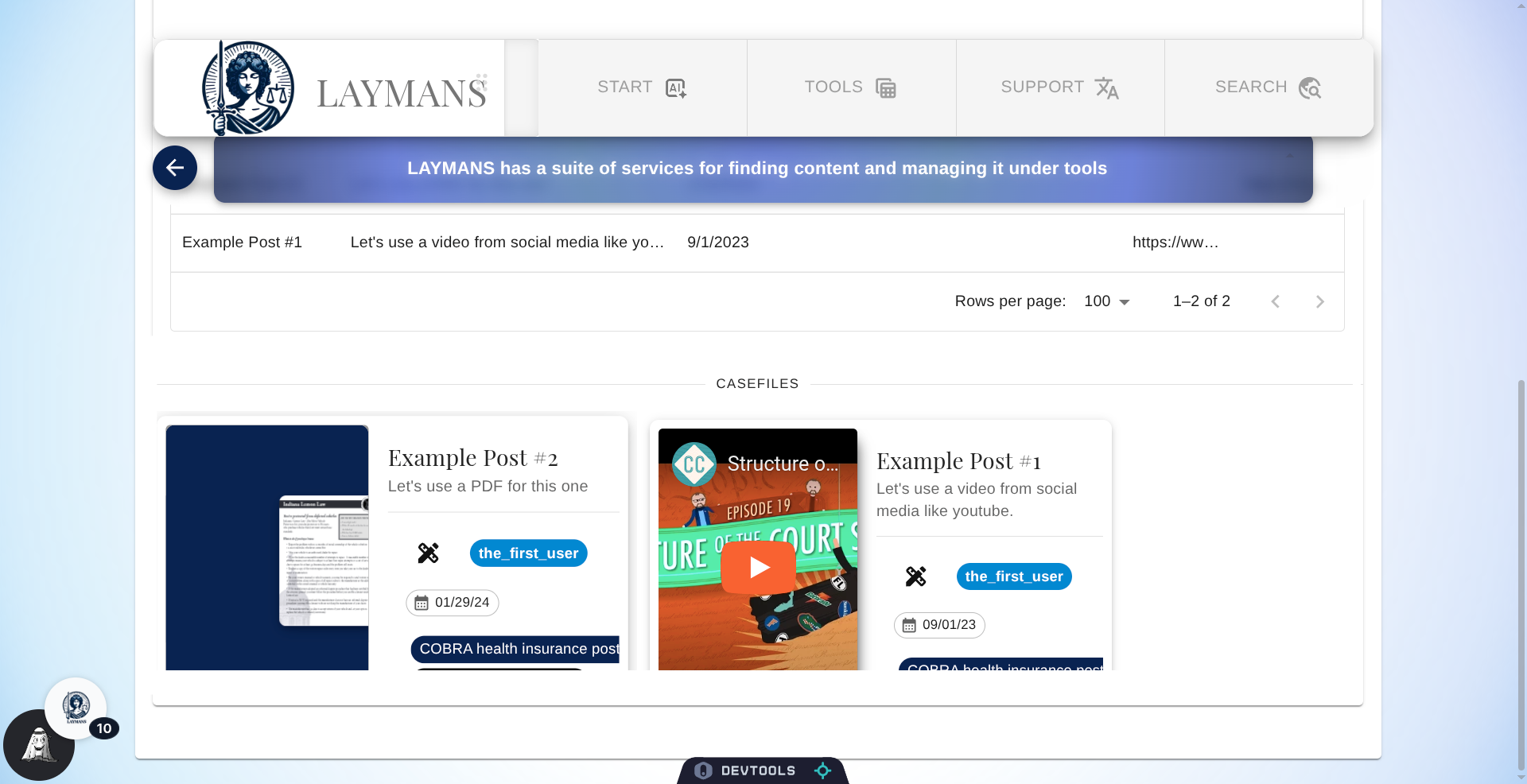
Task: Open the SUPPORT translate tab
Action: pos(1060,87)
